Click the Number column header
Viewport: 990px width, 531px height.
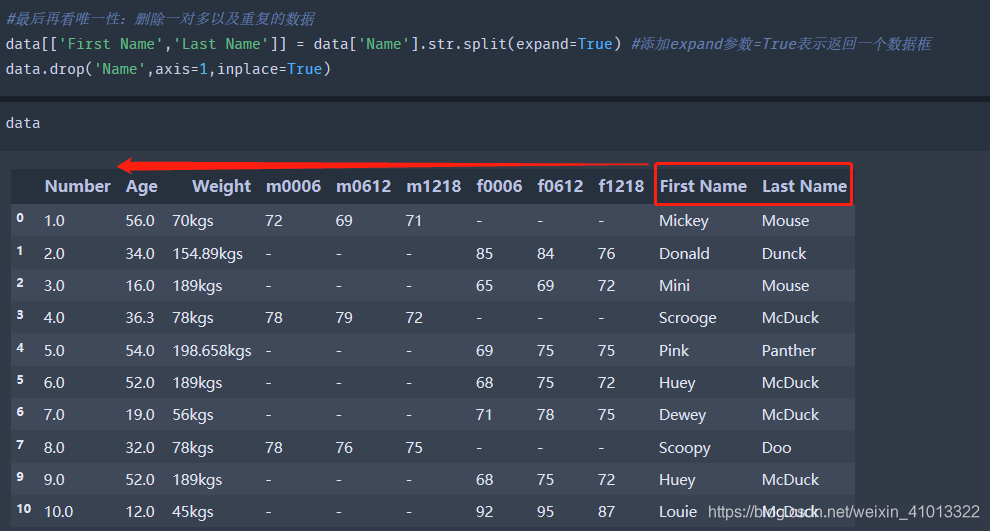77,186
